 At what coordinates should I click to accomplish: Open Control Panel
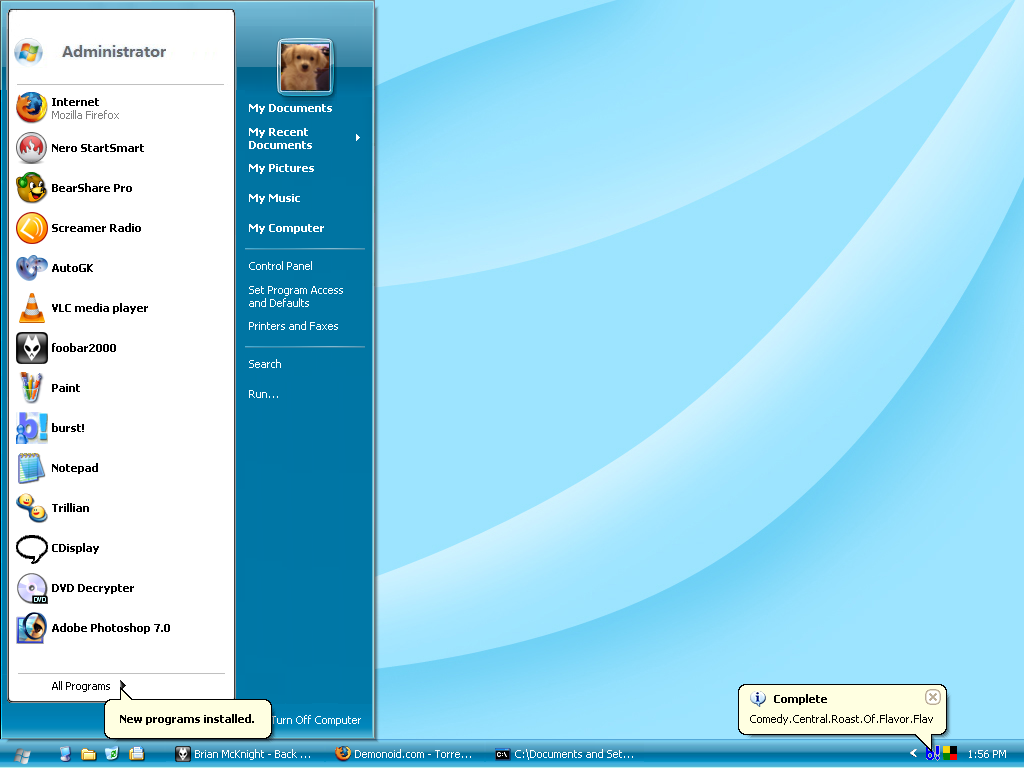coord(280,266)
